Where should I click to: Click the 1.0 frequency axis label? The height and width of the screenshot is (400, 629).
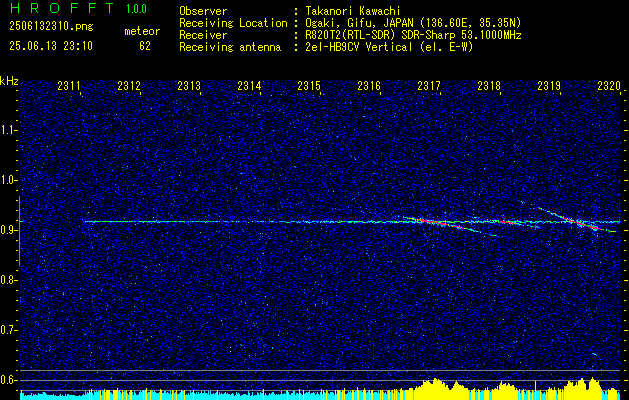click(x=8, y=181)
